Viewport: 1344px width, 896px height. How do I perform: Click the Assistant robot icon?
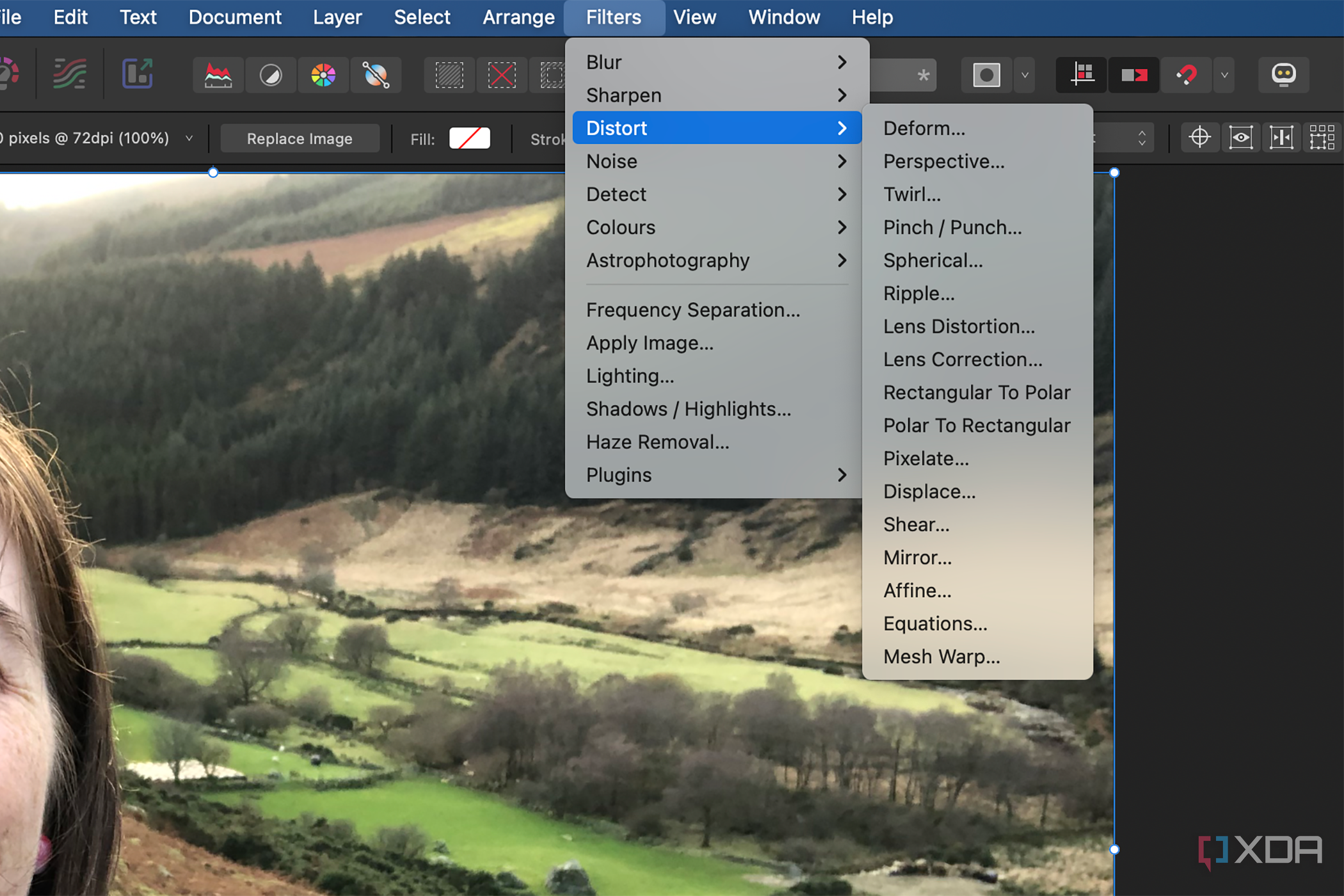(1284, 75)
